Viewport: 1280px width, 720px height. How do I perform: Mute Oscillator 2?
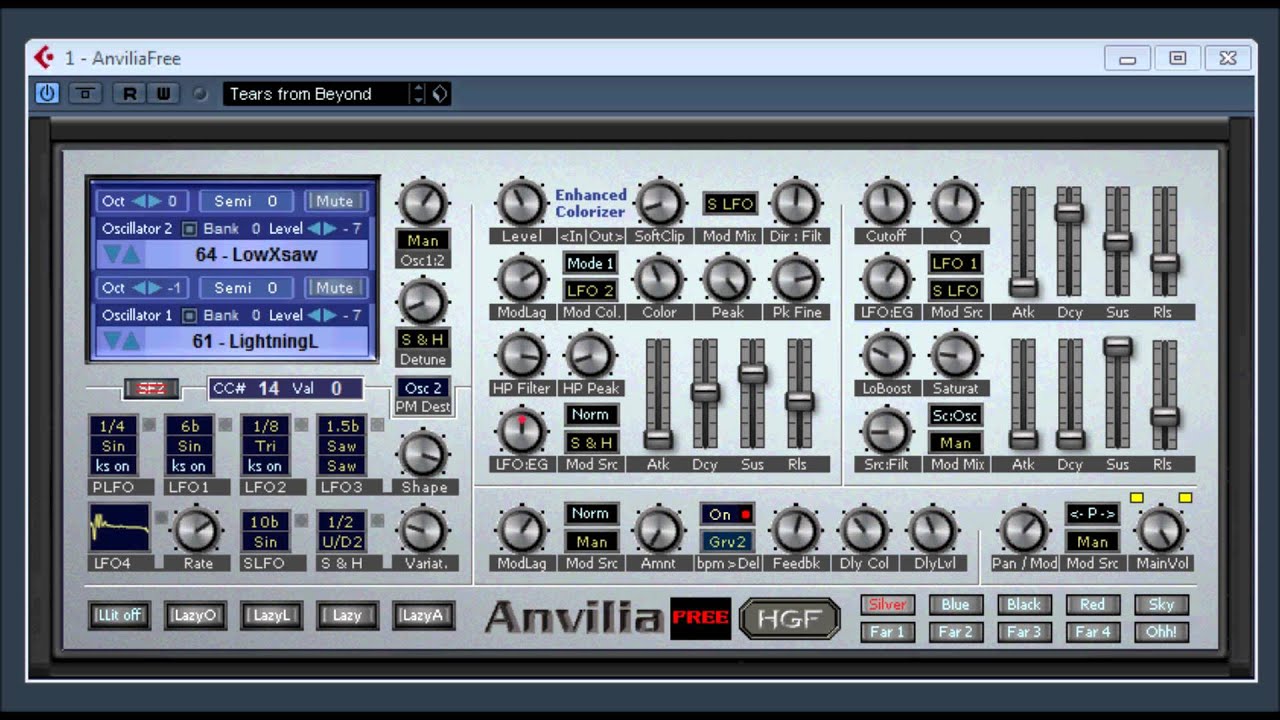(335, 201)
